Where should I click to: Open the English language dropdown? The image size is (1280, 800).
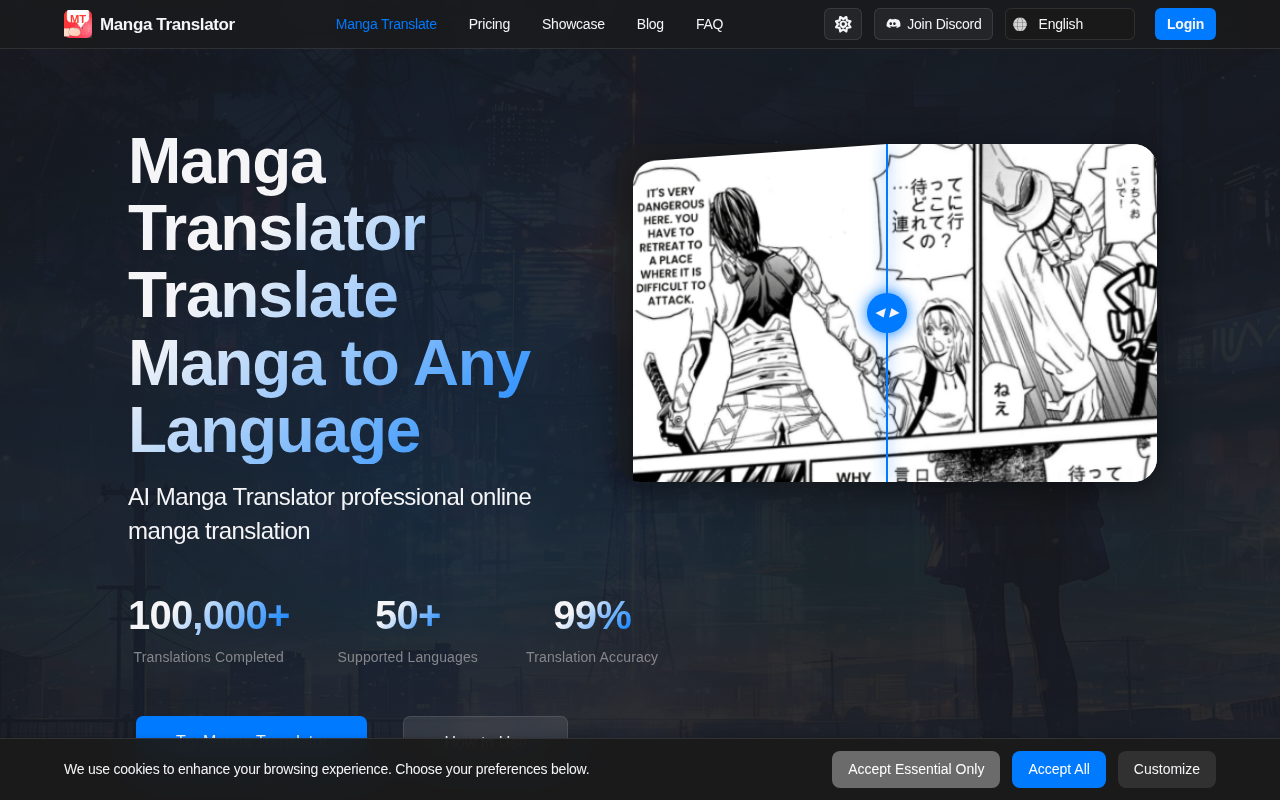[1070, 24]
